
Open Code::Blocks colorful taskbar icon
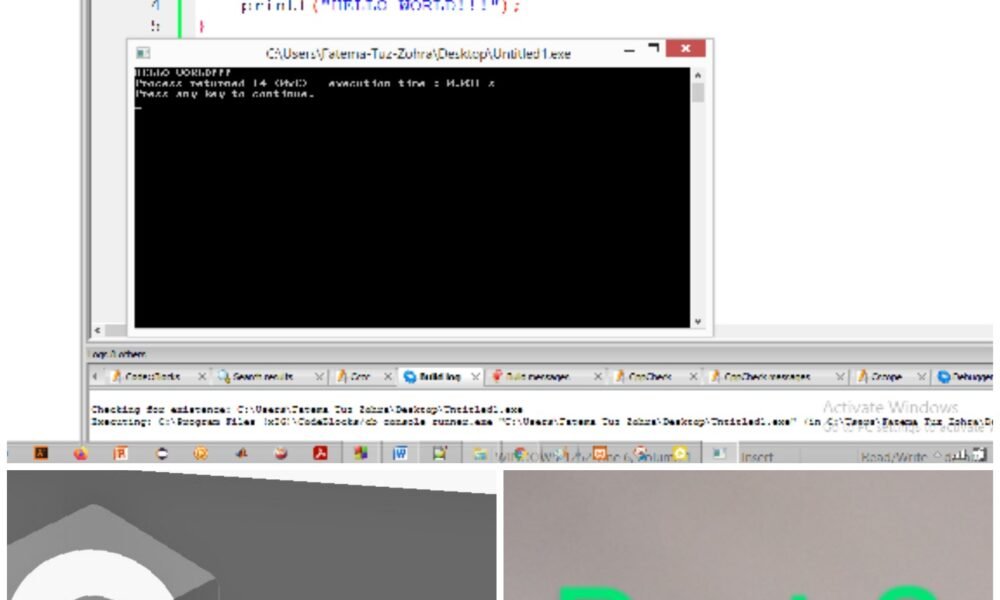point(361,453)
